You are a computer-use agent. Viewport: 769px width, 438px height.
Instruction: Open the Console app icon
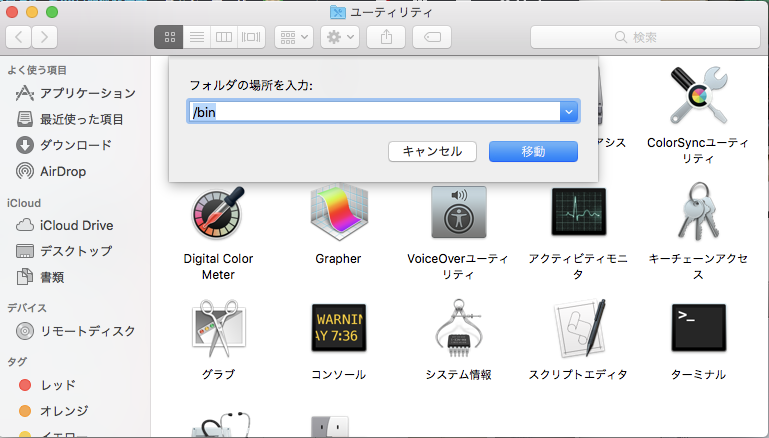pyautogui.click(x=338, y=327)
